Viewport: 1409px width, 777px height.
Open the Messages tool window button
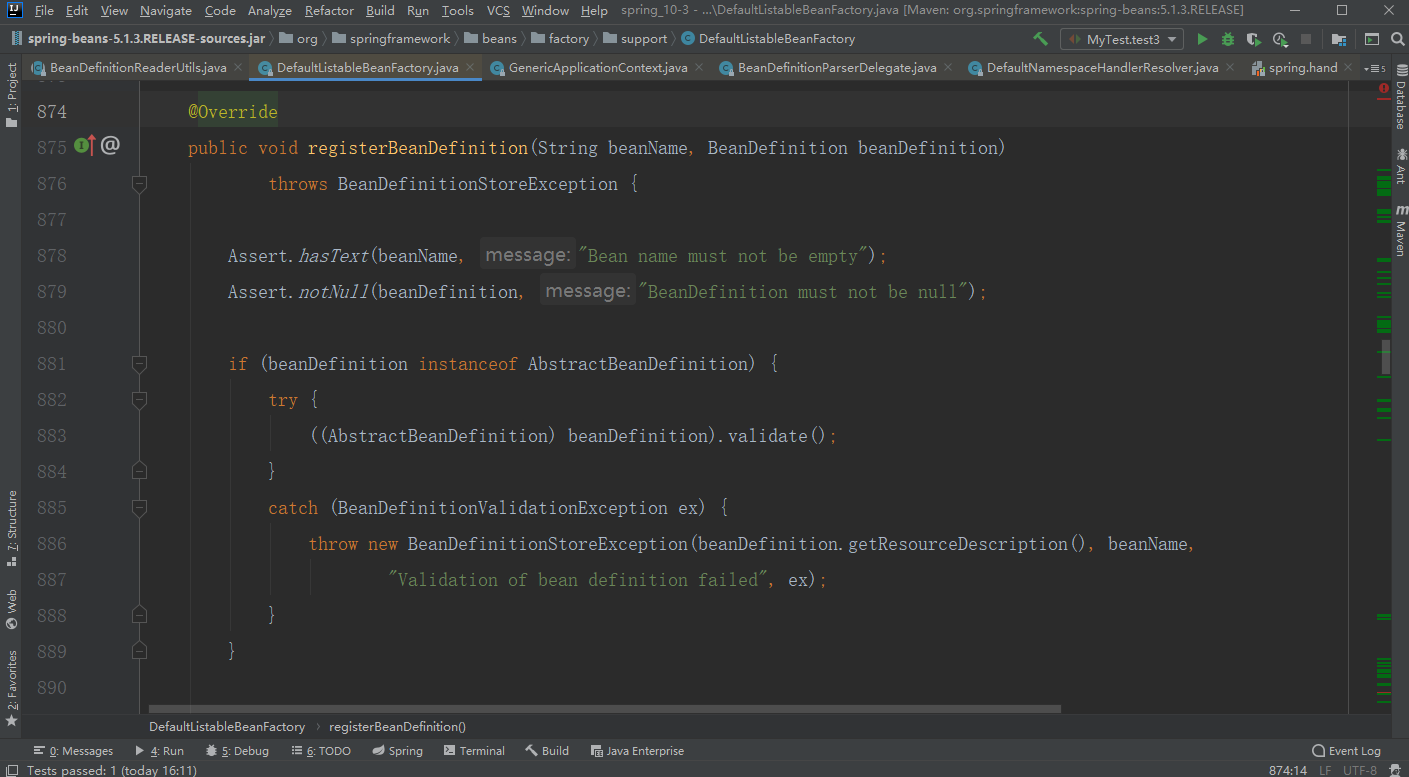[73, 751]
